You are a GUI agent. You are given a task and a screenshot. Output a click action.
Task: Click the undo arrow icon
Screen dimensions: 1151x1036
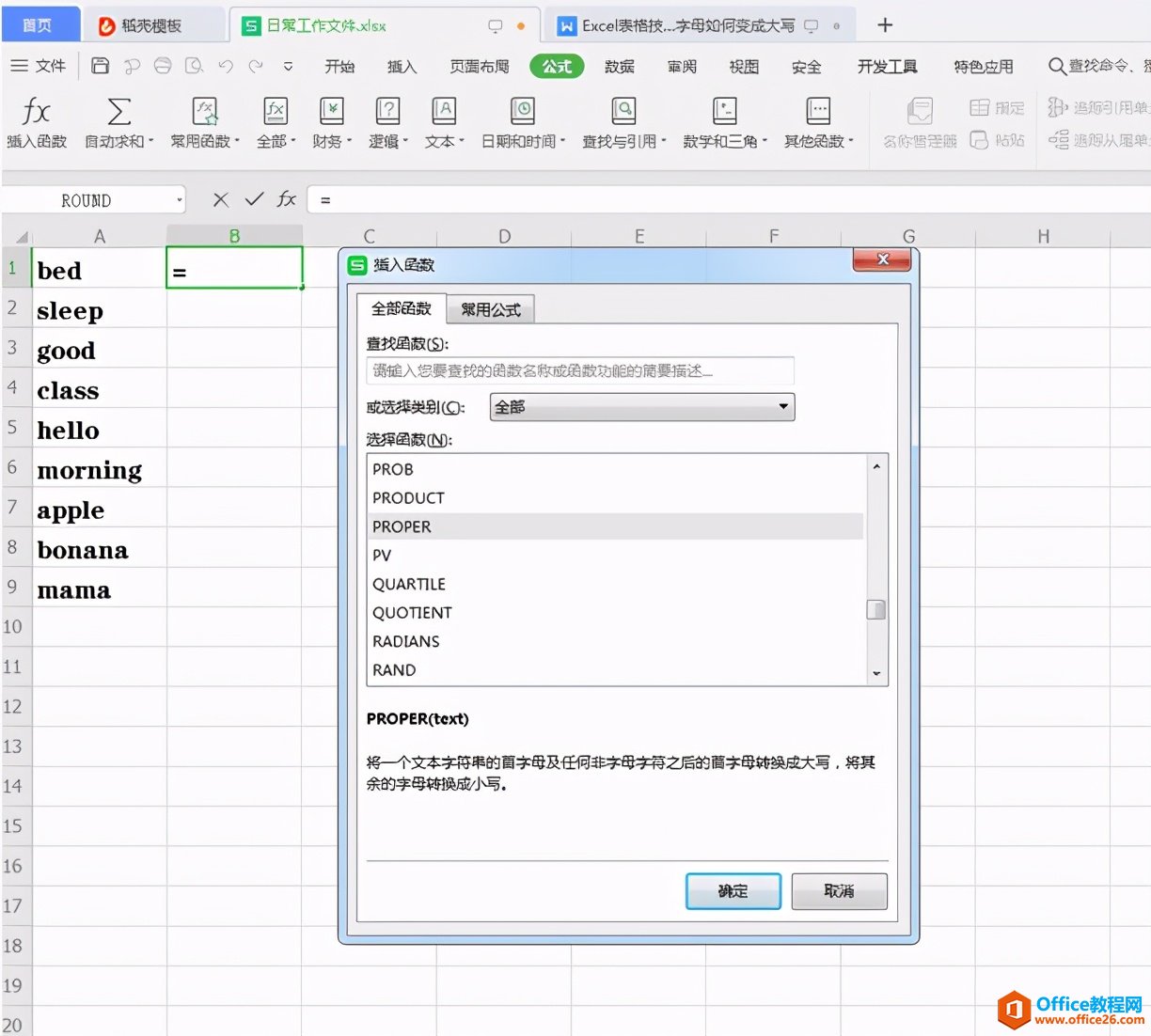pyautogui.click(x=226, y=66)
